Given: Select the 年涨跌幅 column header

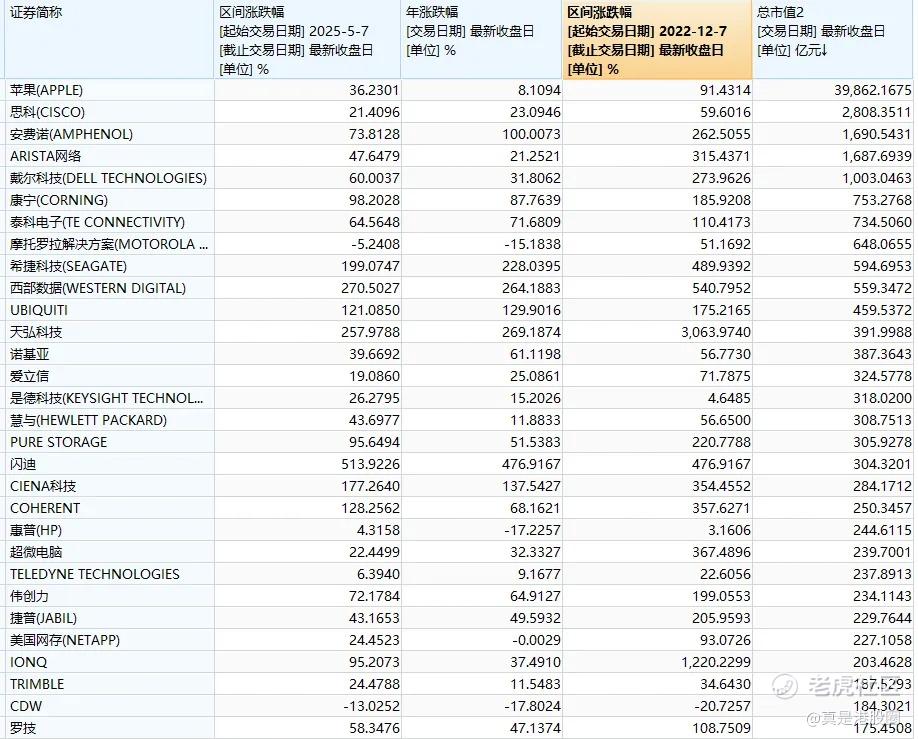Looking at the screenshot, I should click(481, 39).
